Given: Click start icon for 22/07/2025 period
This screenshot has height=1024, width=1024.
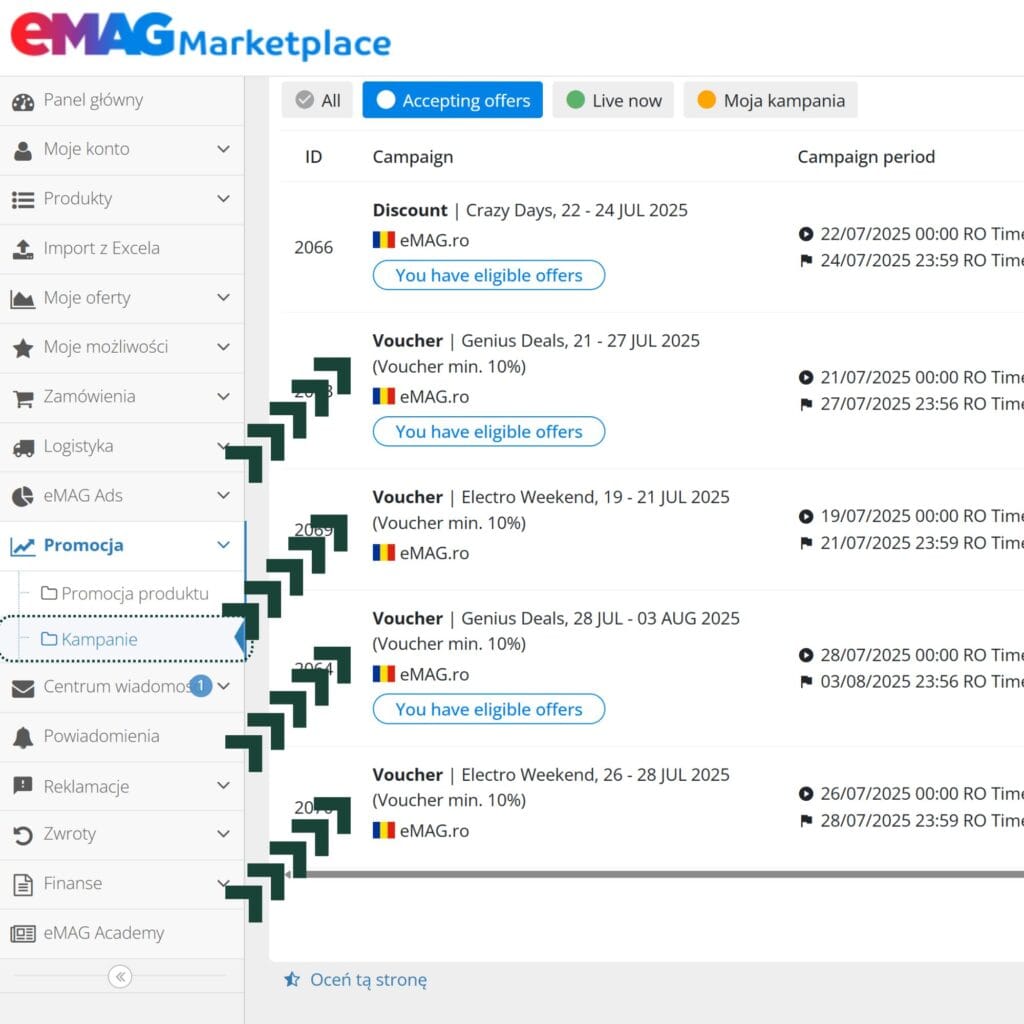Looking at the screenshot, I should (x=806, y=234).
